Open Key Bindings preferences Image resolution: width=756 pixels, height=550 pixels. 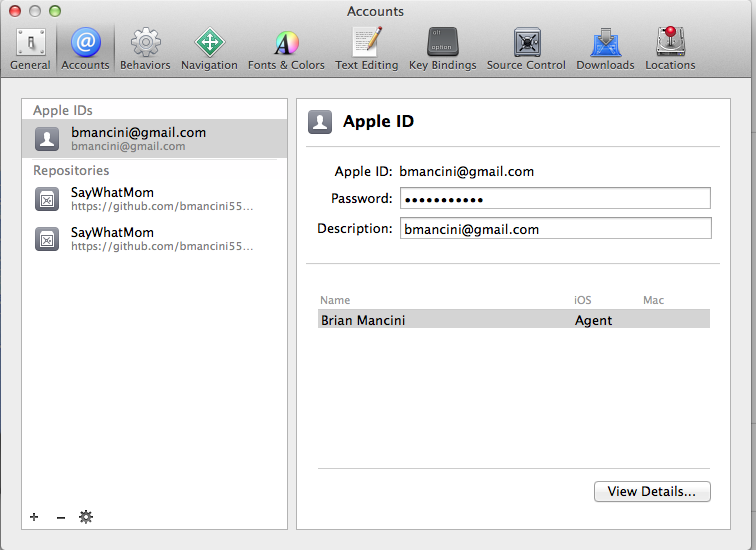point(443,49)
